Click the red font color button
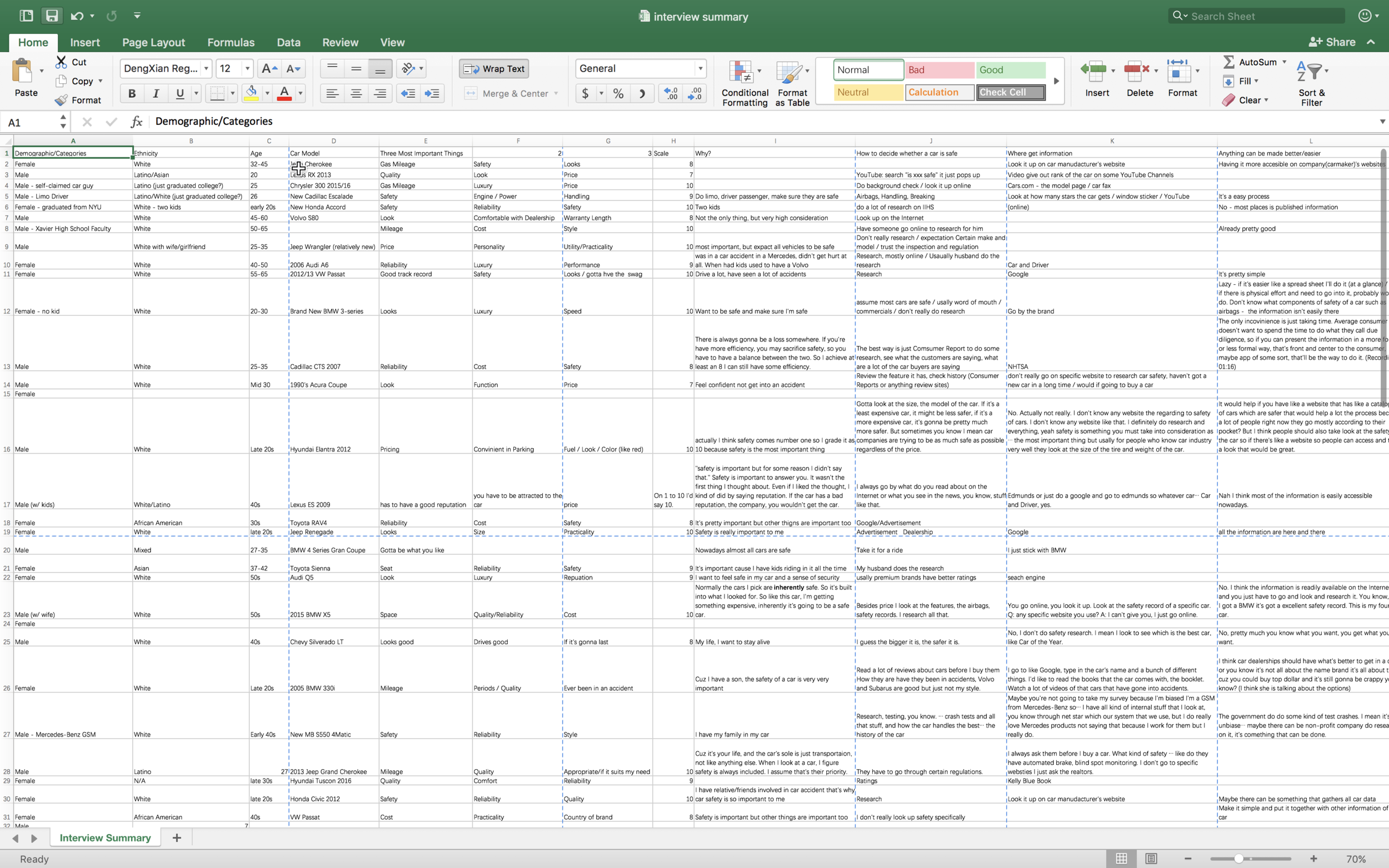Image resolution: width=1389 pixels, height=868 pixels. 284,93
